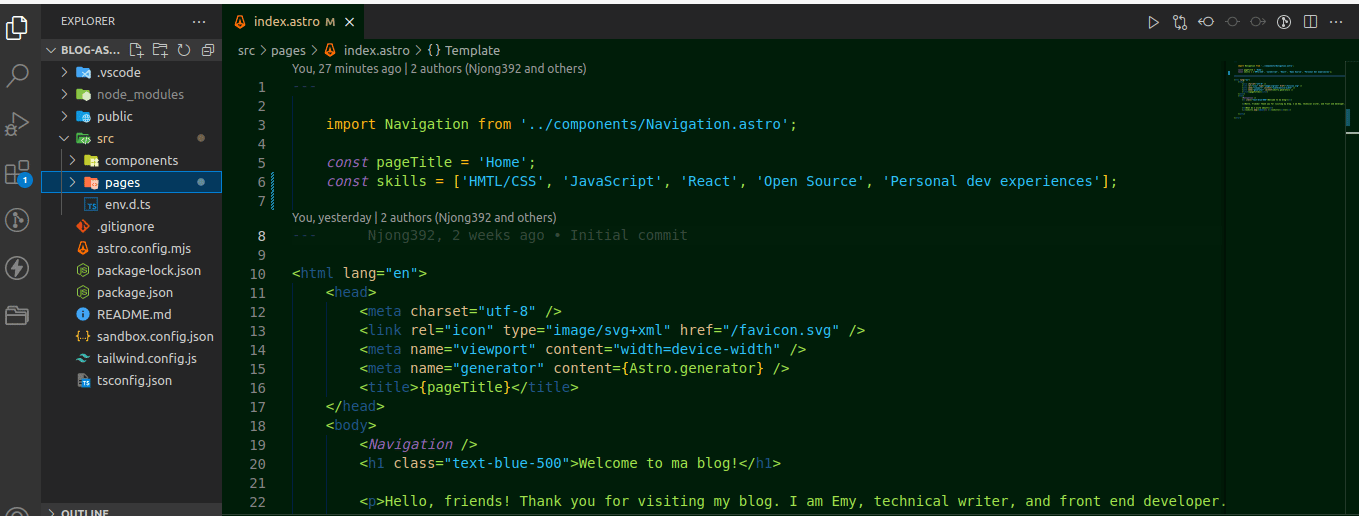
Task: Open tsconfig.json file
Action: [134, 380]
